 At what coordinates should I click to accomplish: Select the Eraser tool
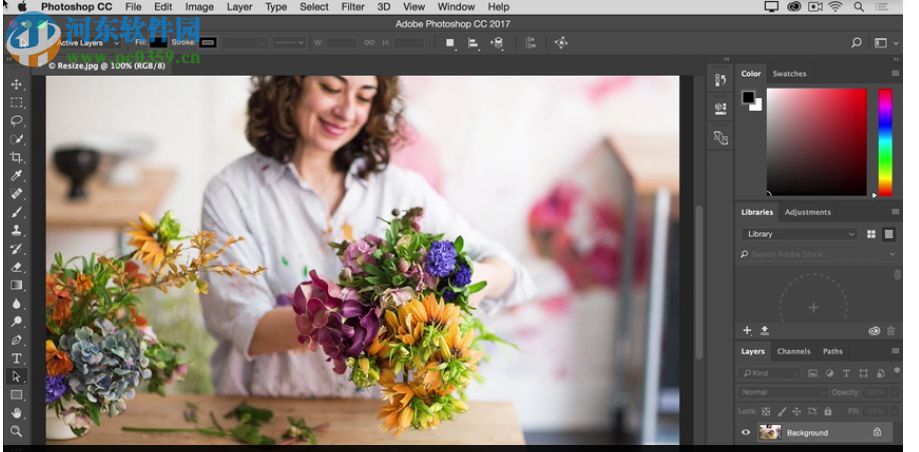[x=16, y=267]
